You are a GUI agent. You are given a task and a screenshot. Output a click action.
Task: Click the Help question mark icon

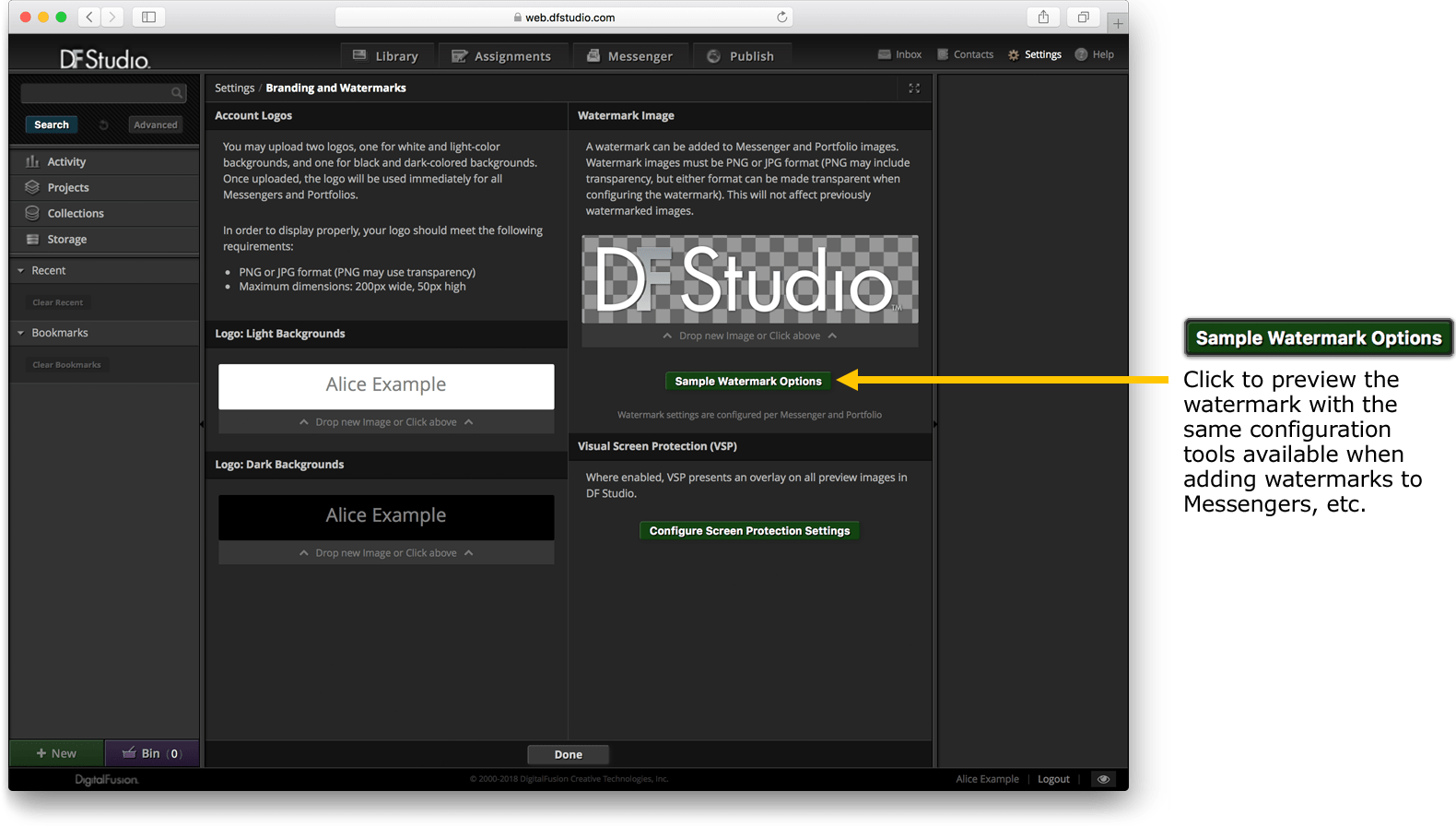tap(1081, 54)
